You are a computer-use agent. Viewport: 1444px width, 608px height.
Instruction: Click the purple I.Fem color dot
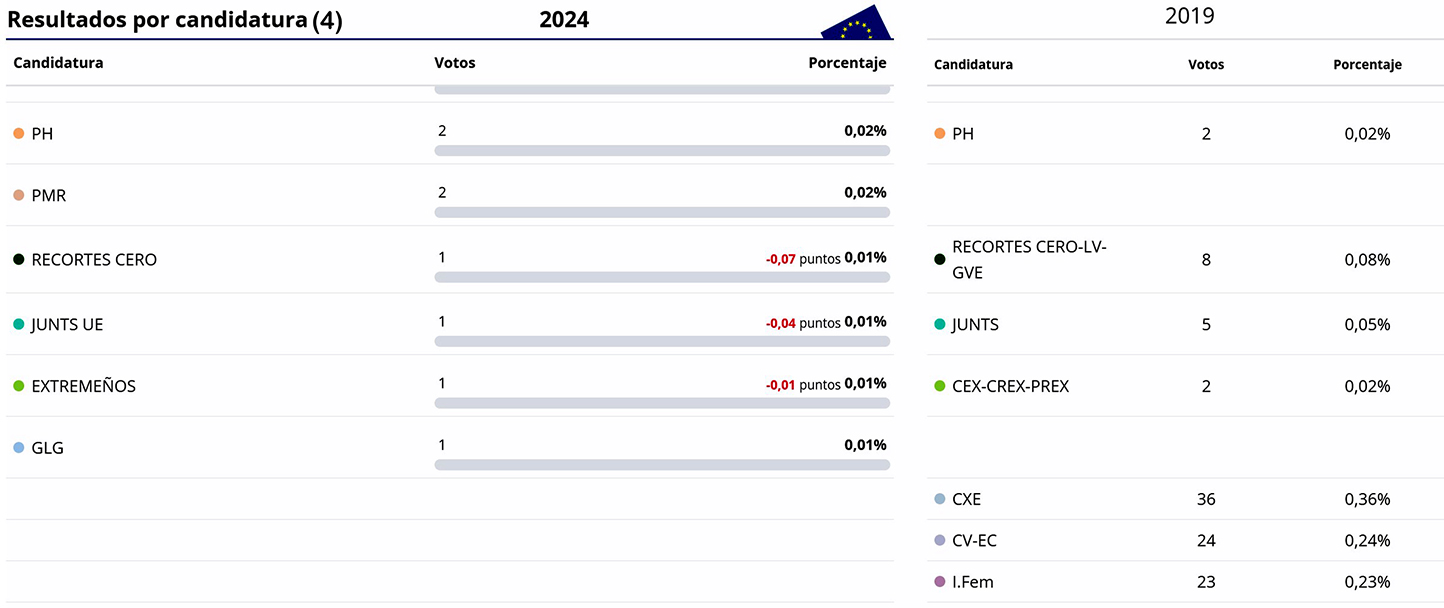[x=939, y=582]
